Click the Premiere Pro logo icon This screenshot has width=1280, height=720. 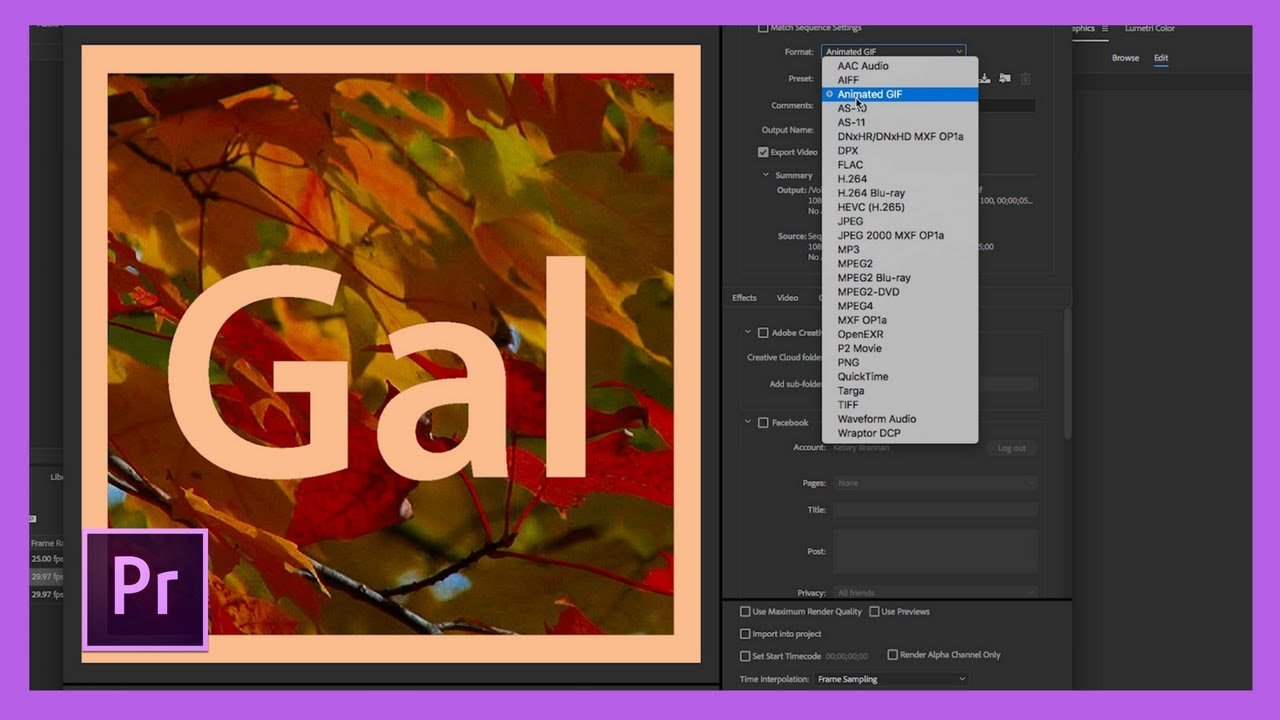[144, 588]
